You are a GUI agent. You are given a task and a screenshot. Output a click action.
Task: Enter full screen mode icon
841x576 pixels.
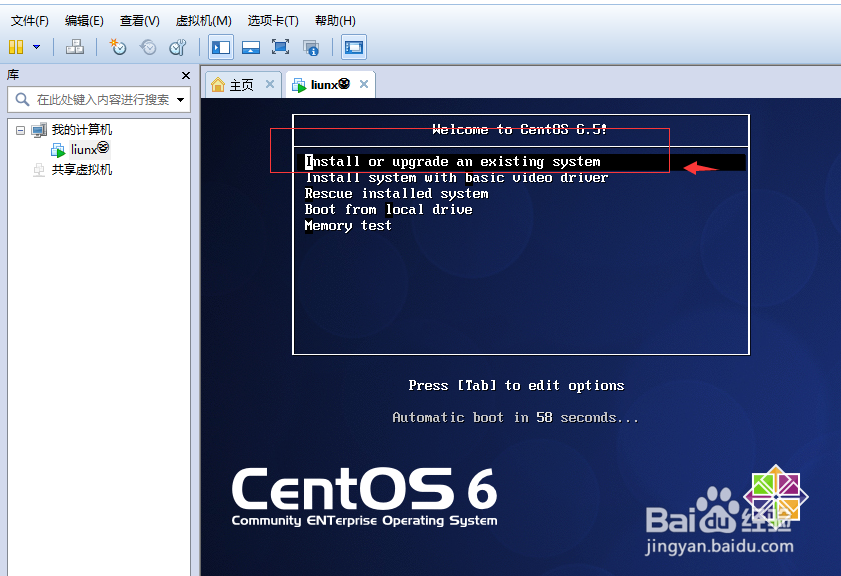pos(281,47)
